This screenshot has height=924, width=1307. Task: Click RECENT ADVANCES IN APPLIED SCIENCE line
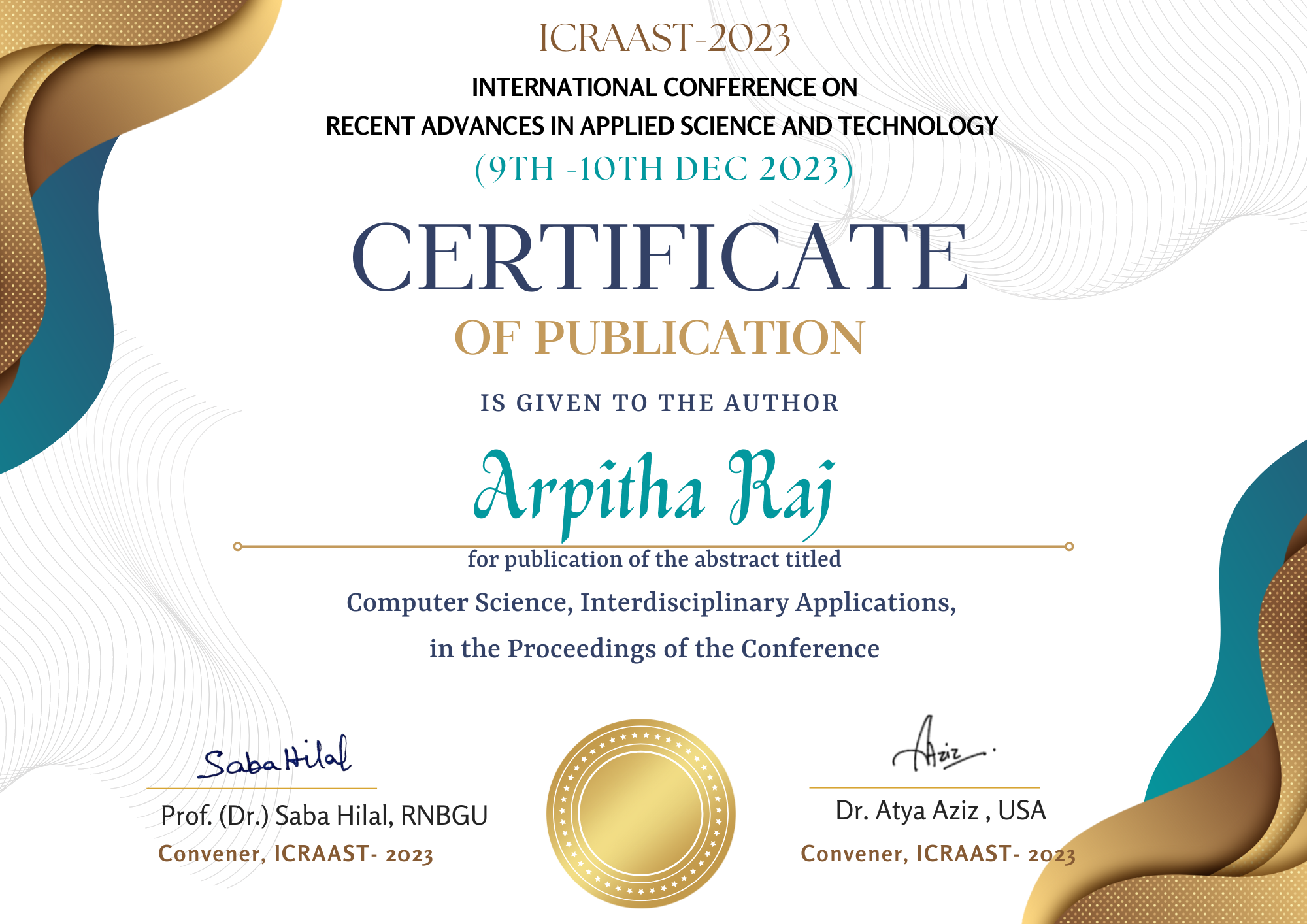661,126
